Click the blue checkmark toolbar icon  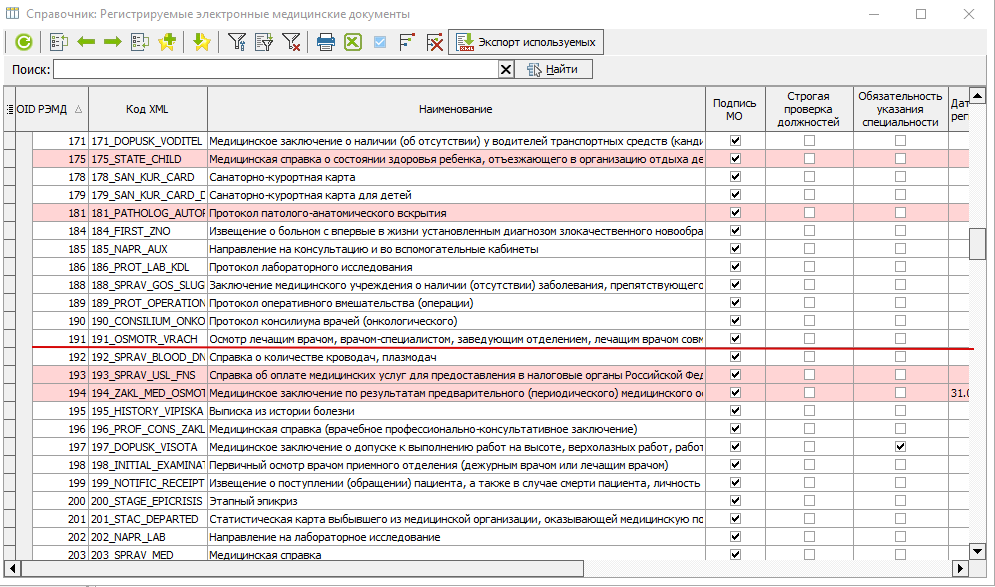coord(380,43)
